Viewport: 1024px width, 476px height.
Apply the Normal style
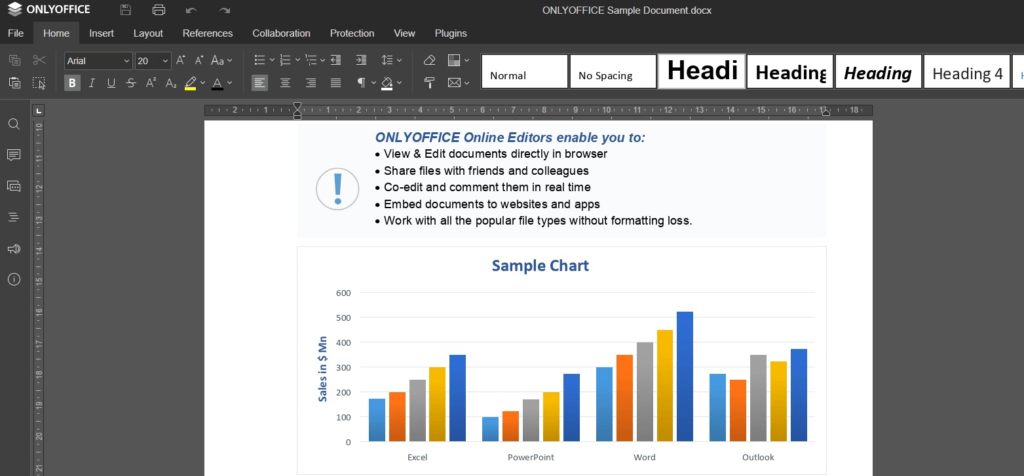[524, 71]
